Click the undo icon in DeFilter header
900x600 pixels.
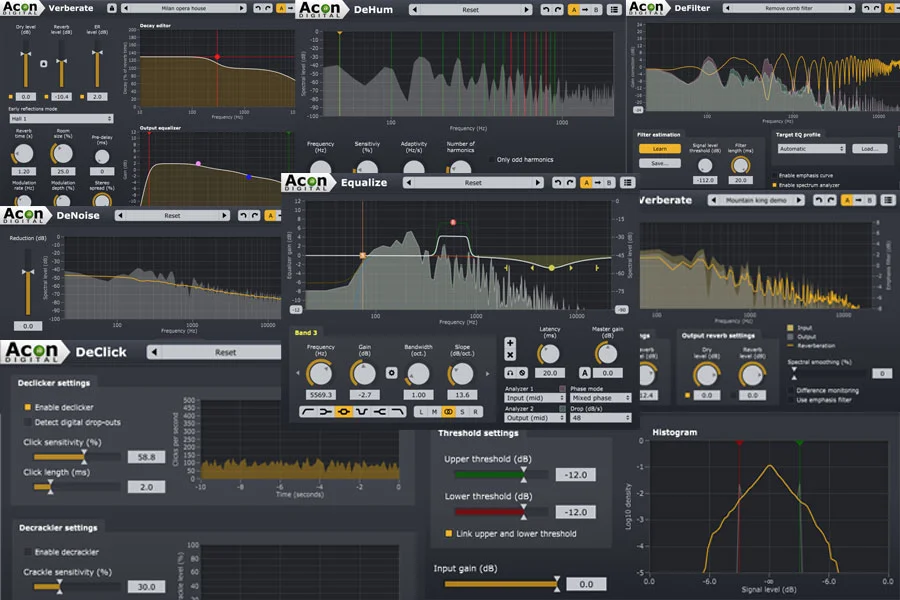[866, 8]
